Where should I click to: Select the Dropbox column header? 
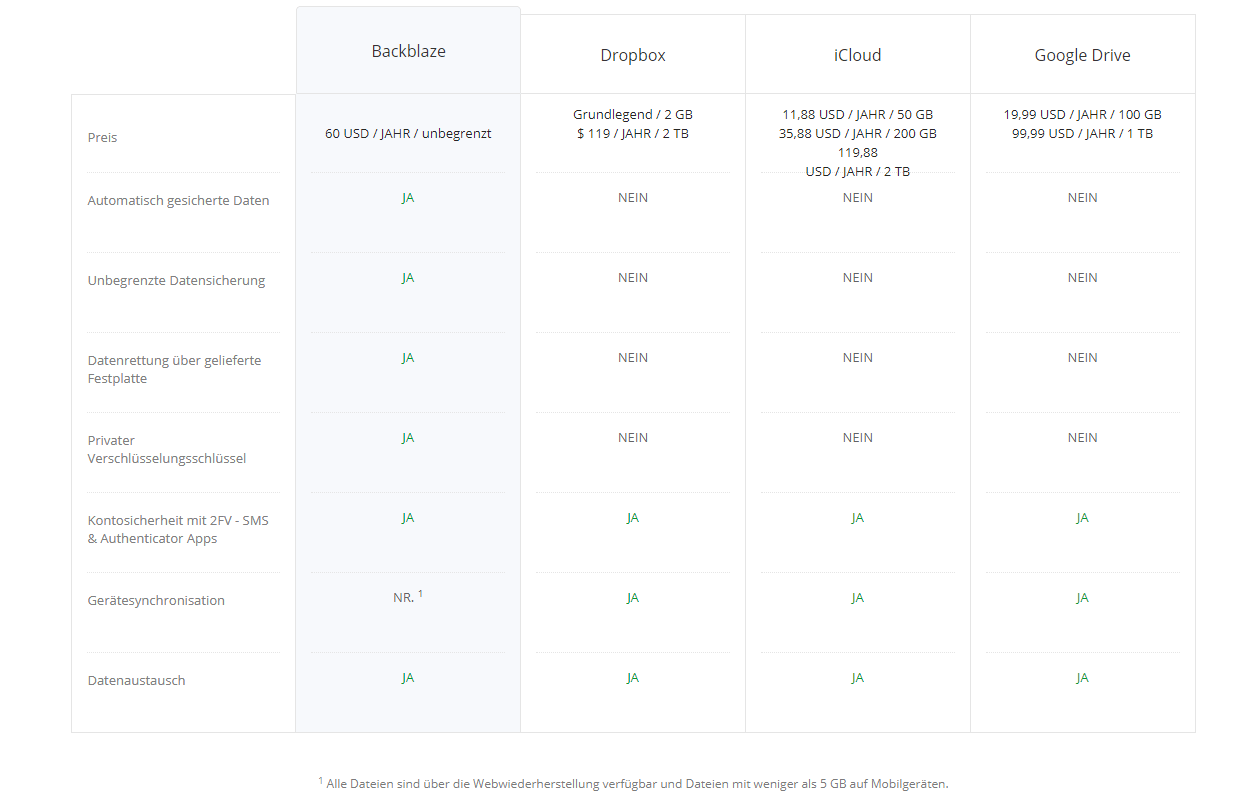tap(633, 55)
